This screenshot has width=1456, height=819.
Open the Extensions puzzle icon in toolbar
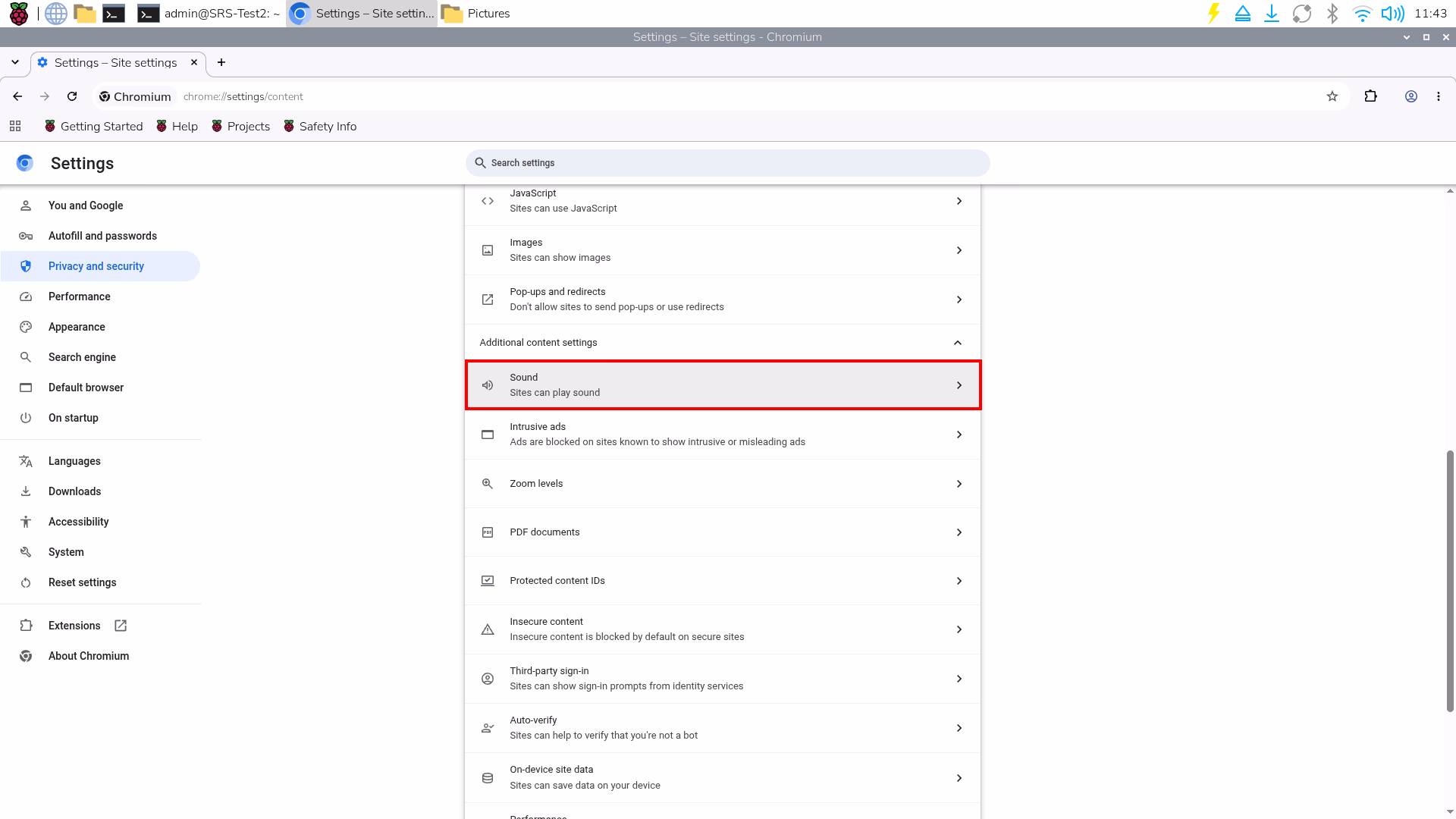click(1370, 96)
